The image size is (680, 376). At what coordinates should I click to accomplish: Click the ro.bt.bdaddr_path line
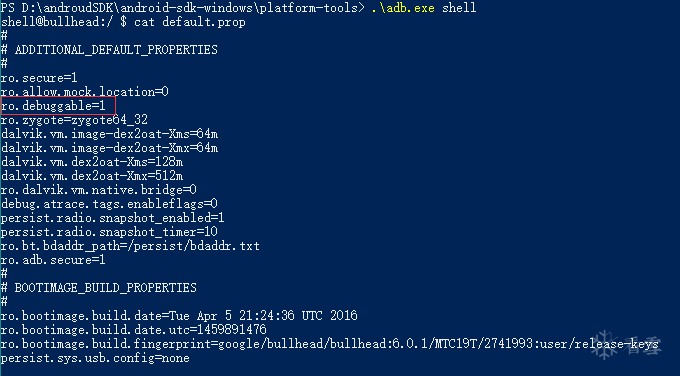[130, 246]
